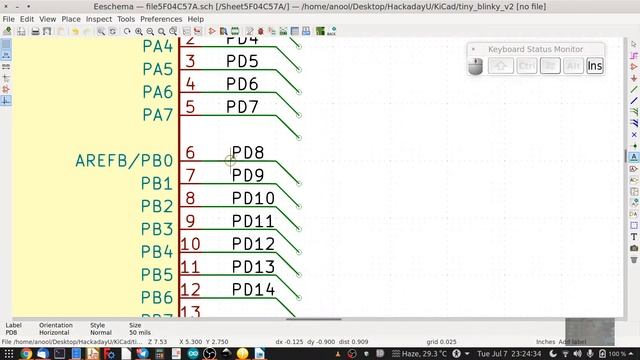The width and height of the screenshot is (640, 360).
Task: Click the Print schematic icon
Action: [x=36, y=31]
